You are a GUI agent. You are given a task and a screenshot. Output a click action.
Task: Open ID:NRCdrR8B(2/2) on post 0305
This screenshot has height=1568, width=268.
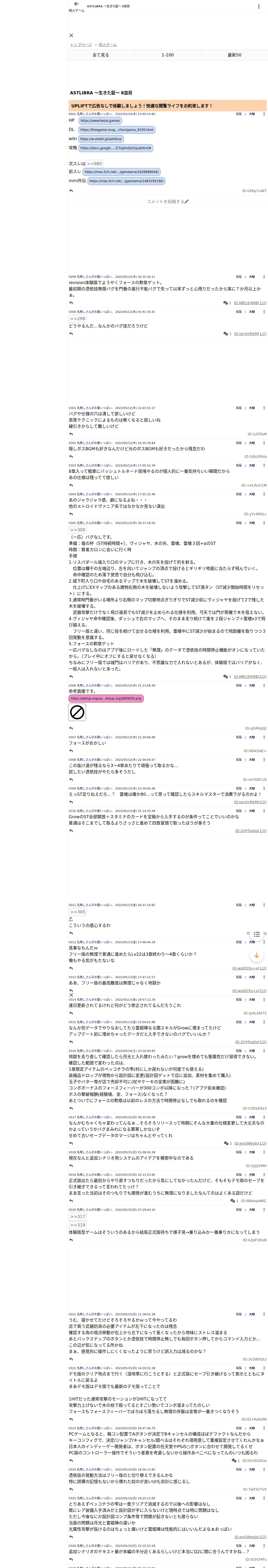[x=250, y=676]
